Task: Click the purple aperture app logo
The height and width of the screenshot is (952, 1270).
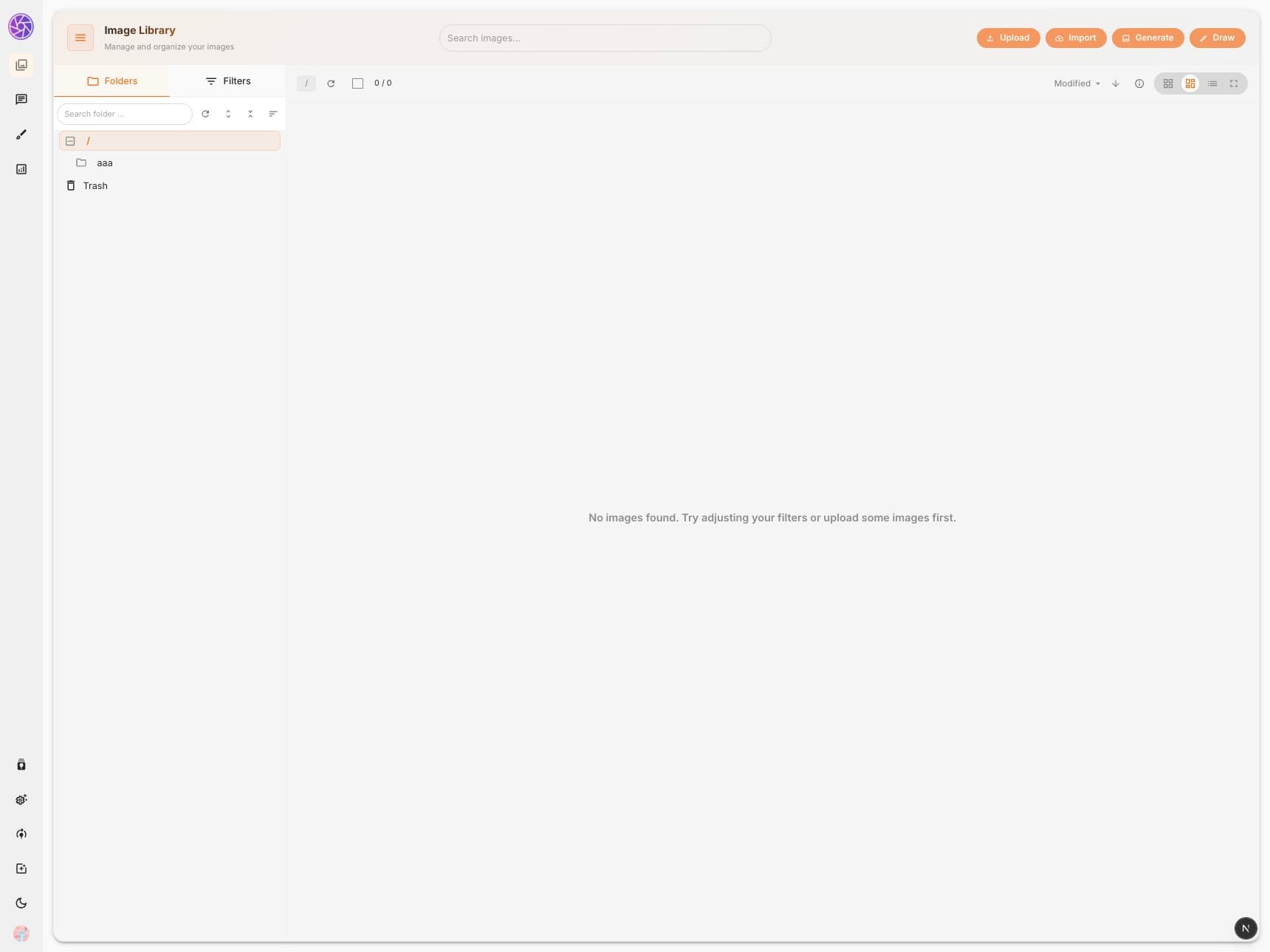Action: (x=21, y=27)
